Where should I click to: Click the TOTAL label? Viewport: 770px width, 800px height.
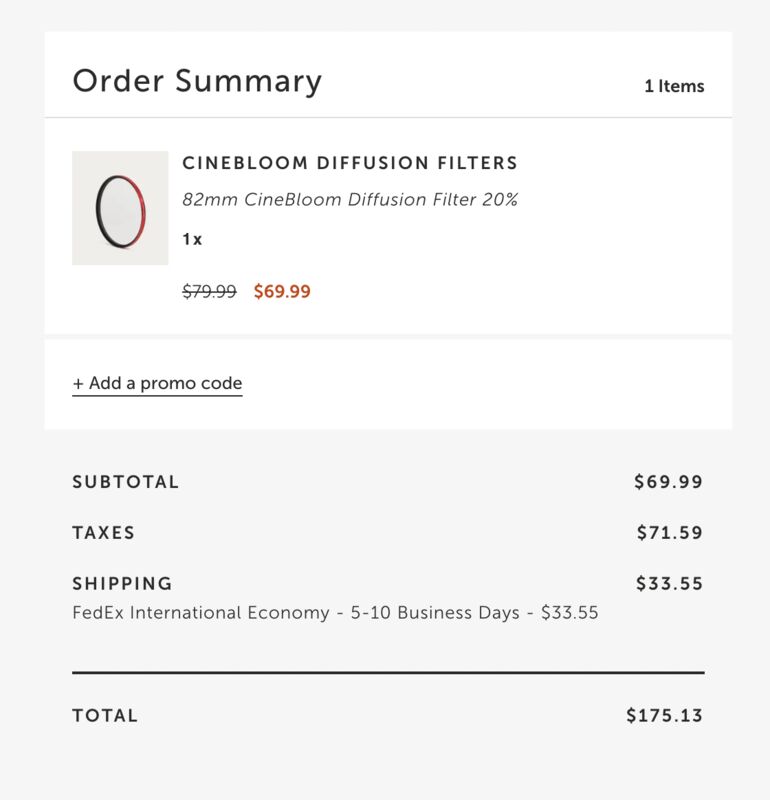pyautogui.click(x=105, y=716)
